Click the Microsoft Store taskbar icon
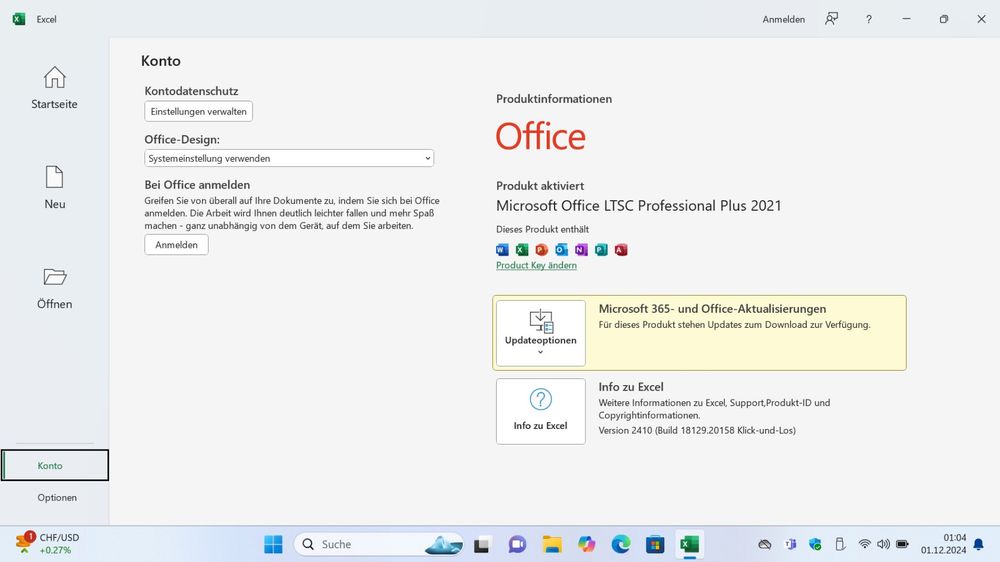The height and width of the screenshot is (562, 1000). pos(655,544)
